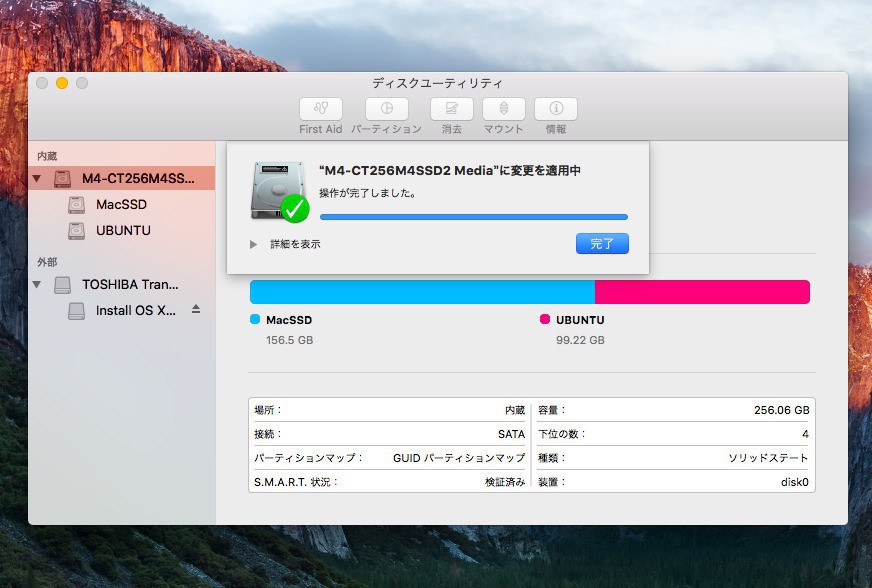The height and width of the screenshot is (588, 872).
Task: Click the TOSHIBA TransMemory drive icon
Action: (62, 285)
